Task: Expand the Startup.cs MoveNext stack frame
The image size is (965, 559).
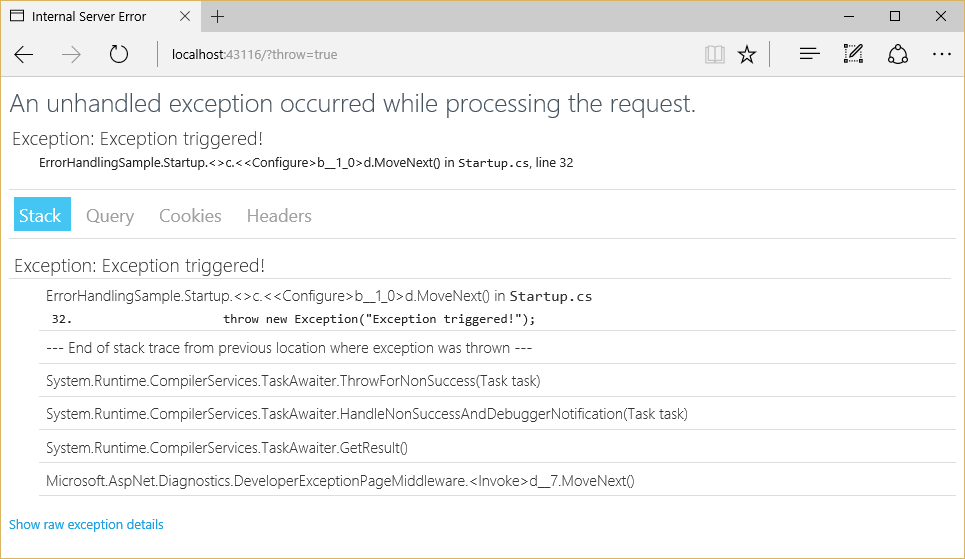Action: click(319, 296)
